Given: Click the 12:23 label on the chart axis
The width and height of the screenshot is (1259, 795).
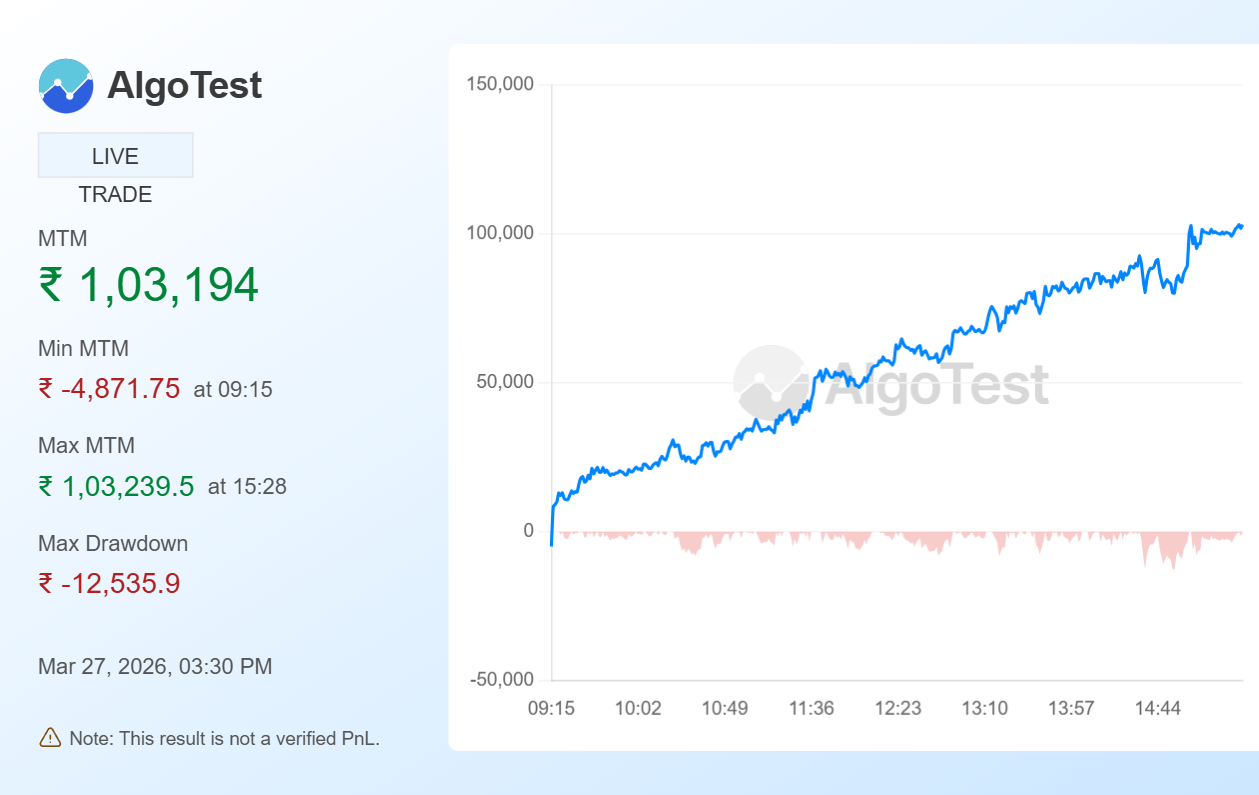Looking at the screenshot, I should click(x=898, y=707).
